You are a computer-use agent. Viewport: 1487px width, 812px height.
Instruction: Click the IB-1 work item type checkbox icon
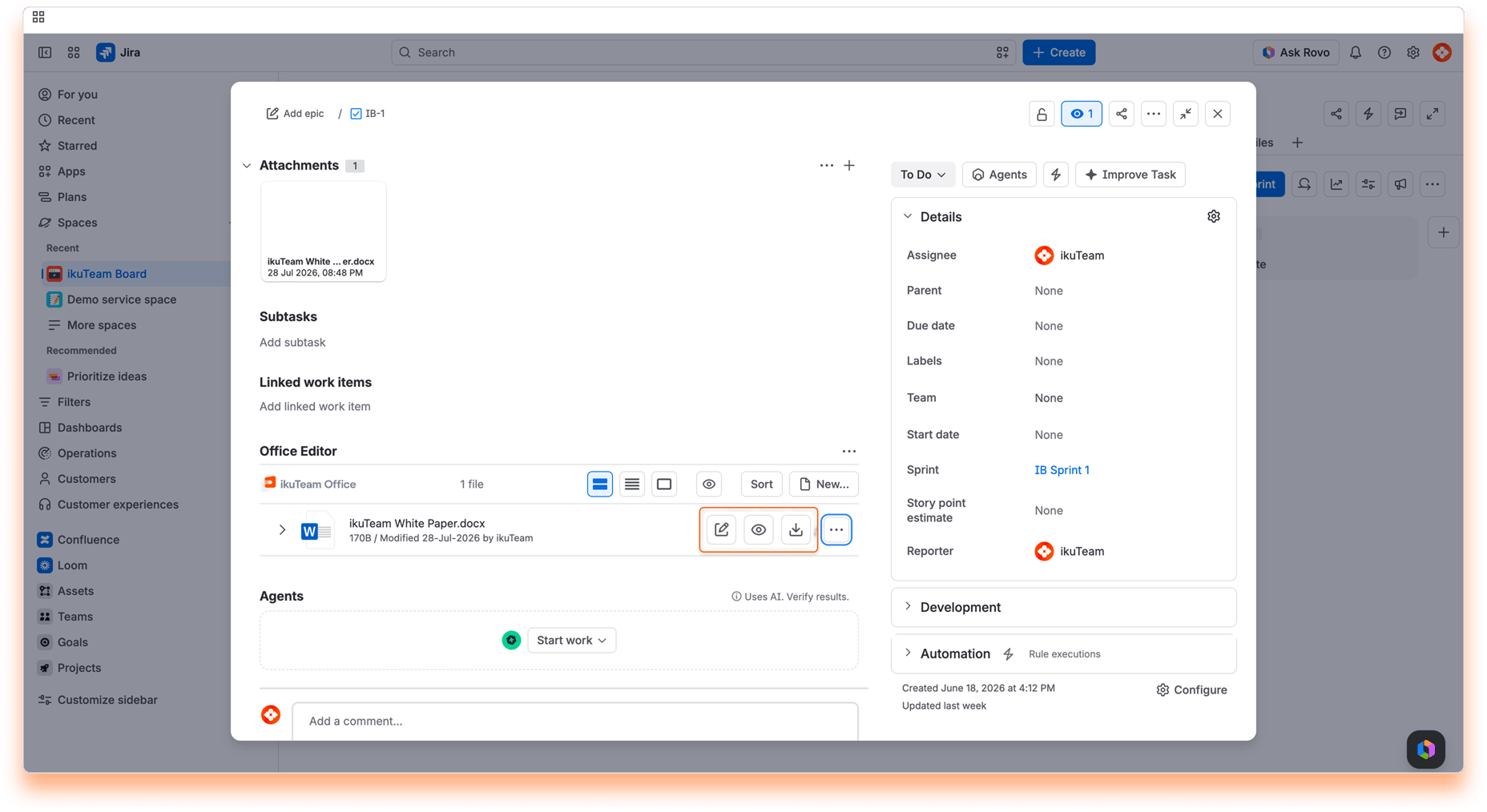click(x=356, y=114)
